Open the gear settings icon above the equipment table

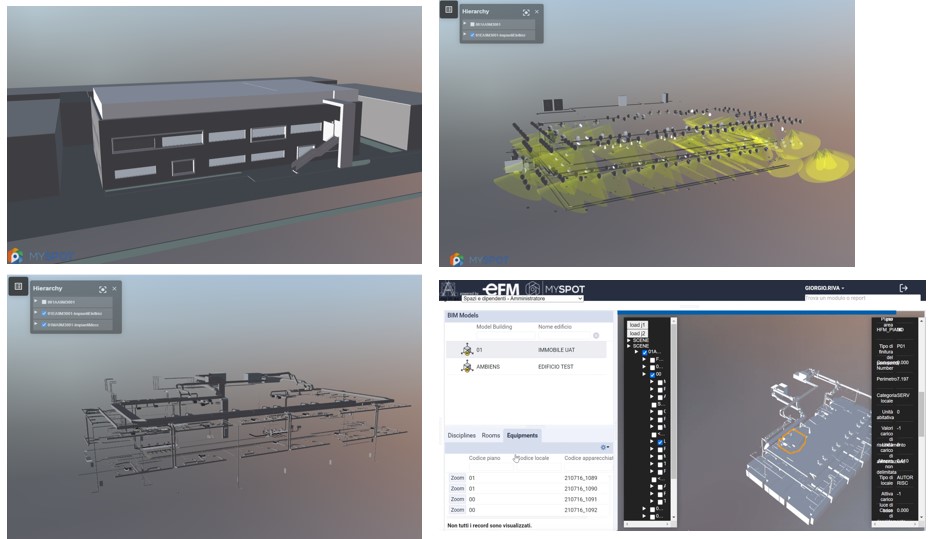pos(604,447)
